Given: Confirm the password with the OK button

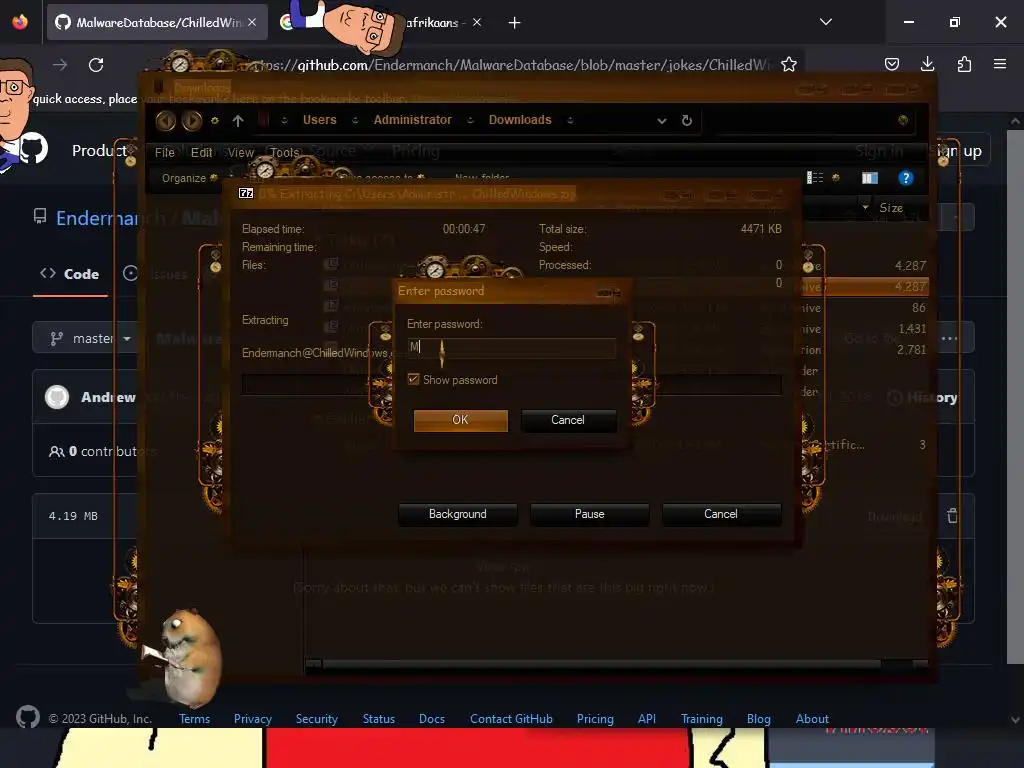Looking at the screenshot, I should pos(460,420).
